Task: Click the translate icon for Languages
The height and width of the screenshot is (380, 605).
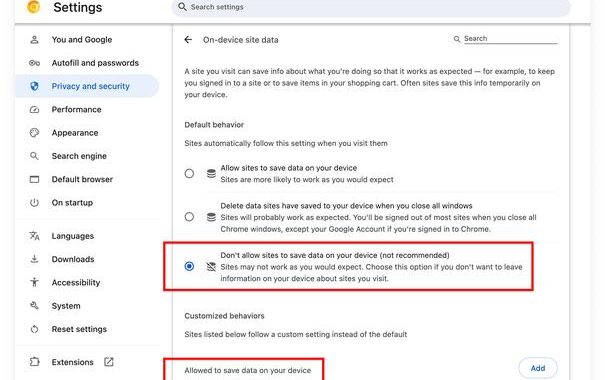Action: click(34, 236)
